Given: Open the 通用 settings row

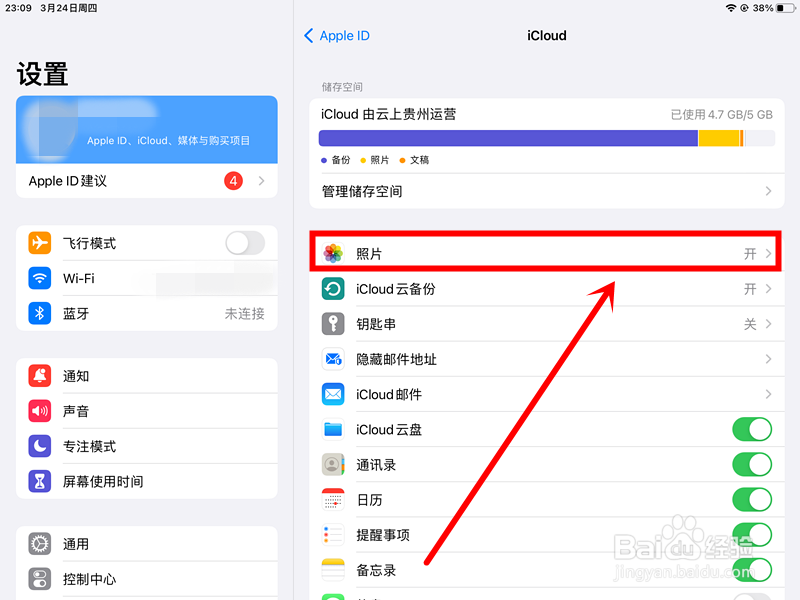Looking at the screenshot, I should click(147, 544).
